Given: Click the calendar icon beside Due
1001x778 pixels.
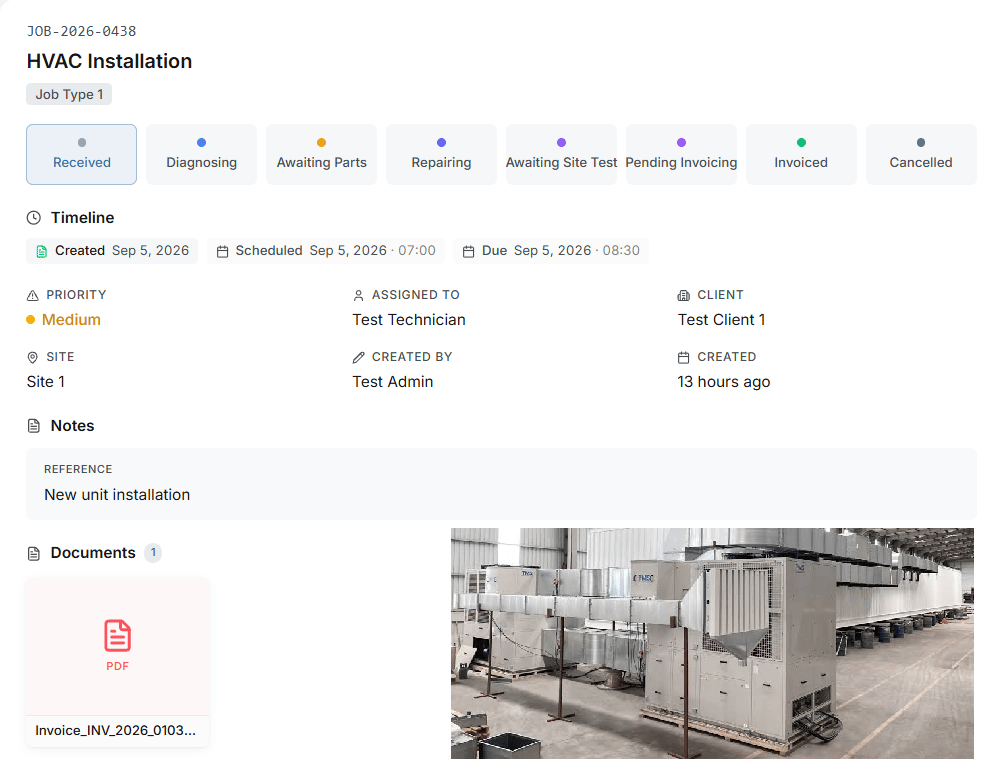Looking at the screenshot, I should (469, 251).
